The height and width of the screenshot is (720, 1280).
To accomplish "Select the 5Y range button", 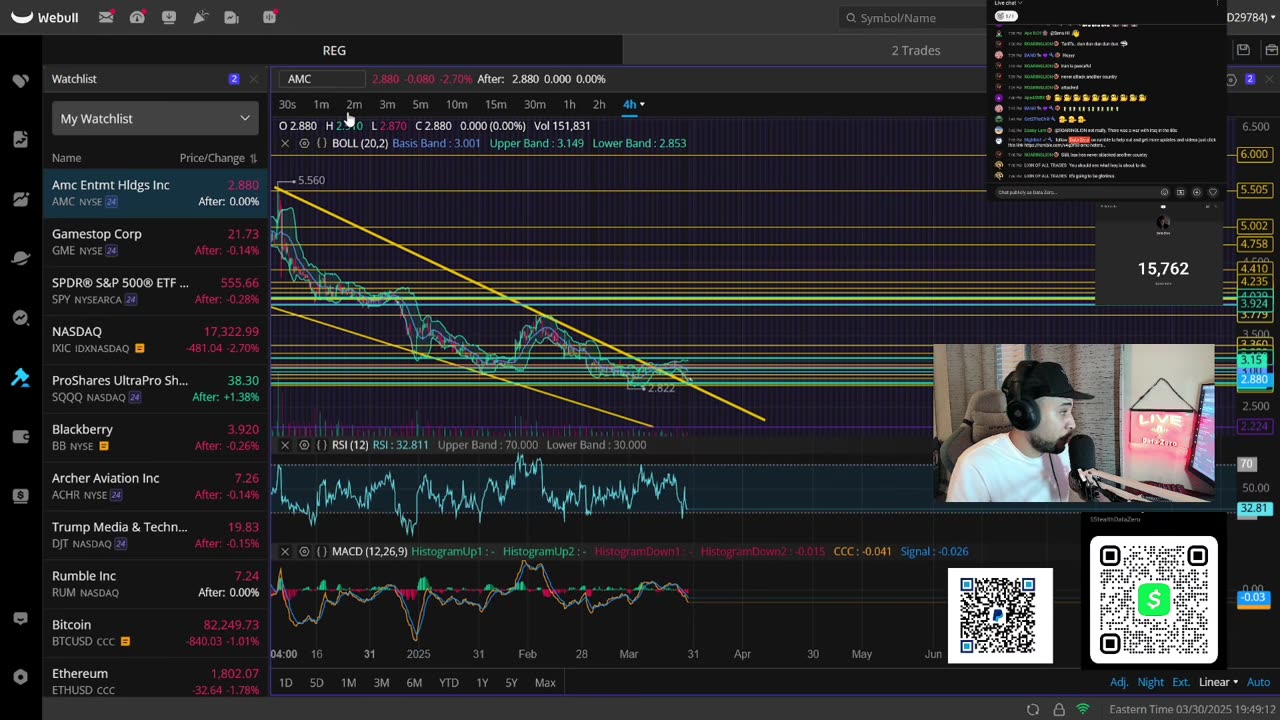I will point(511,682).
